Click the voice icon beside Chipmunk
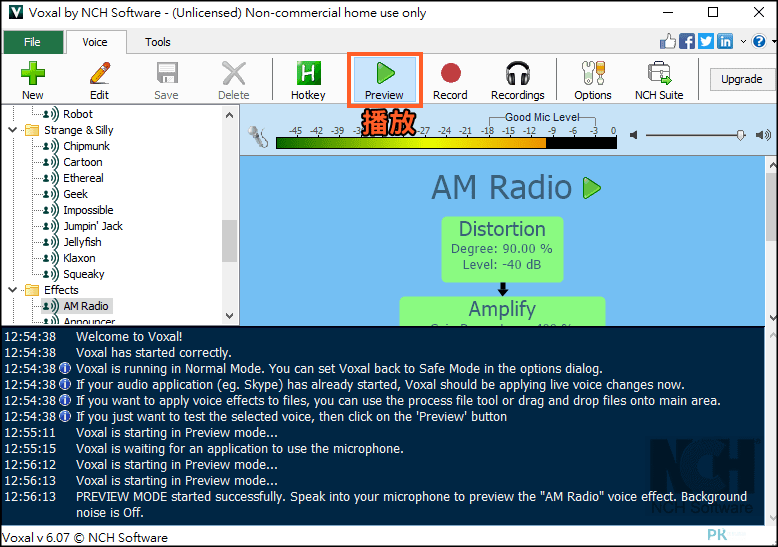The width and height of the screenshot is (778, 547). 51,146
